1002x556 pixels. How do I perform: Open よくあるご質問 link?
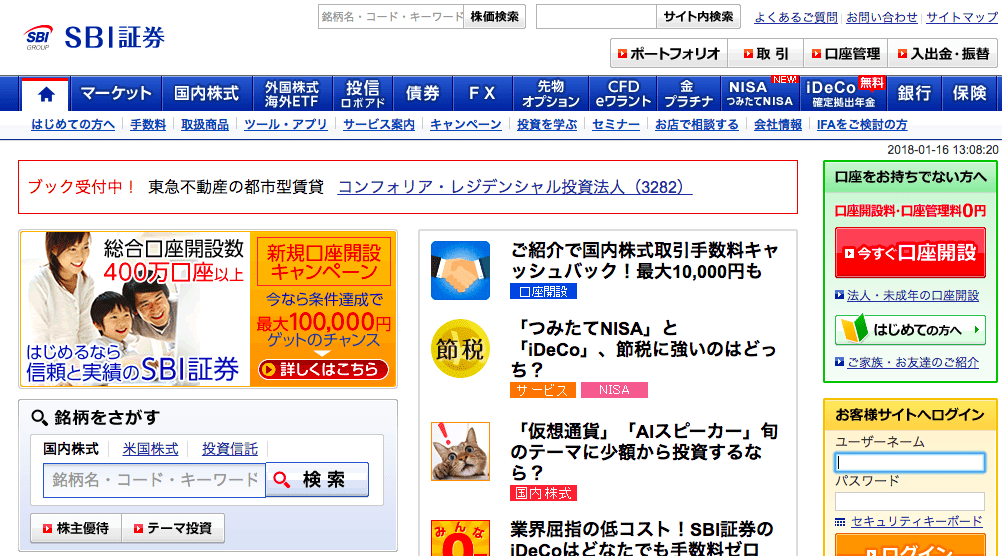[x=796, y=17]
